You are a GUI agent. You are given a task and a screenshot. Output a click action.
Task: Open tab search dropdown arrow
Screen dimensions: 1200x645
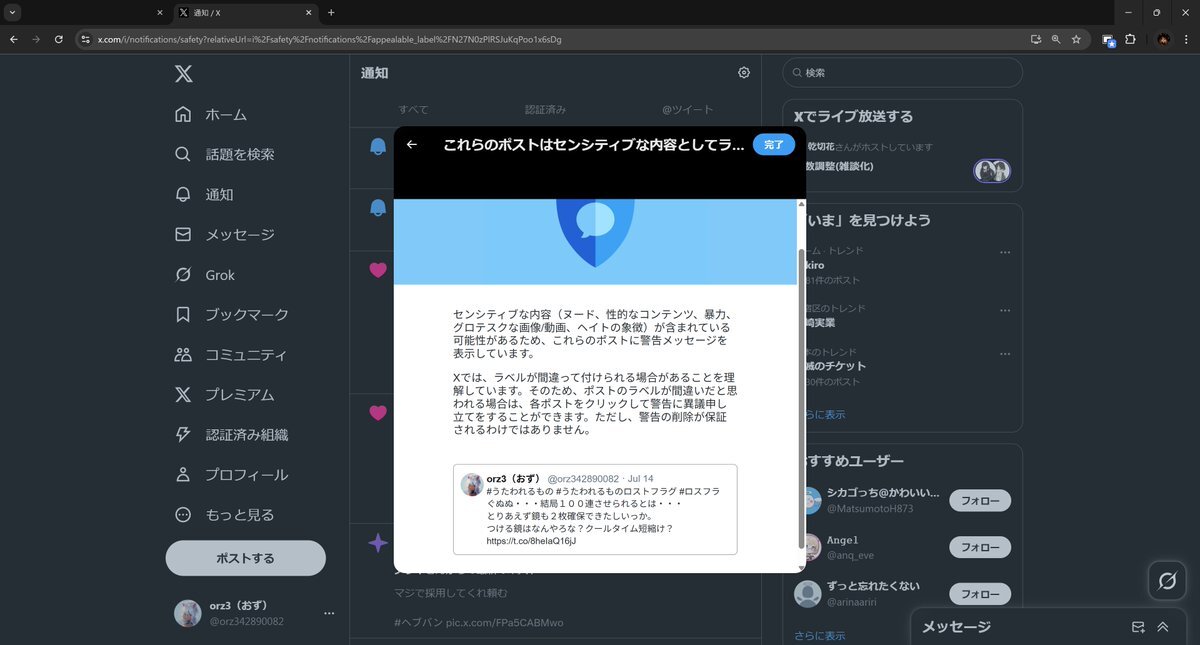click(x=13, y=12)
